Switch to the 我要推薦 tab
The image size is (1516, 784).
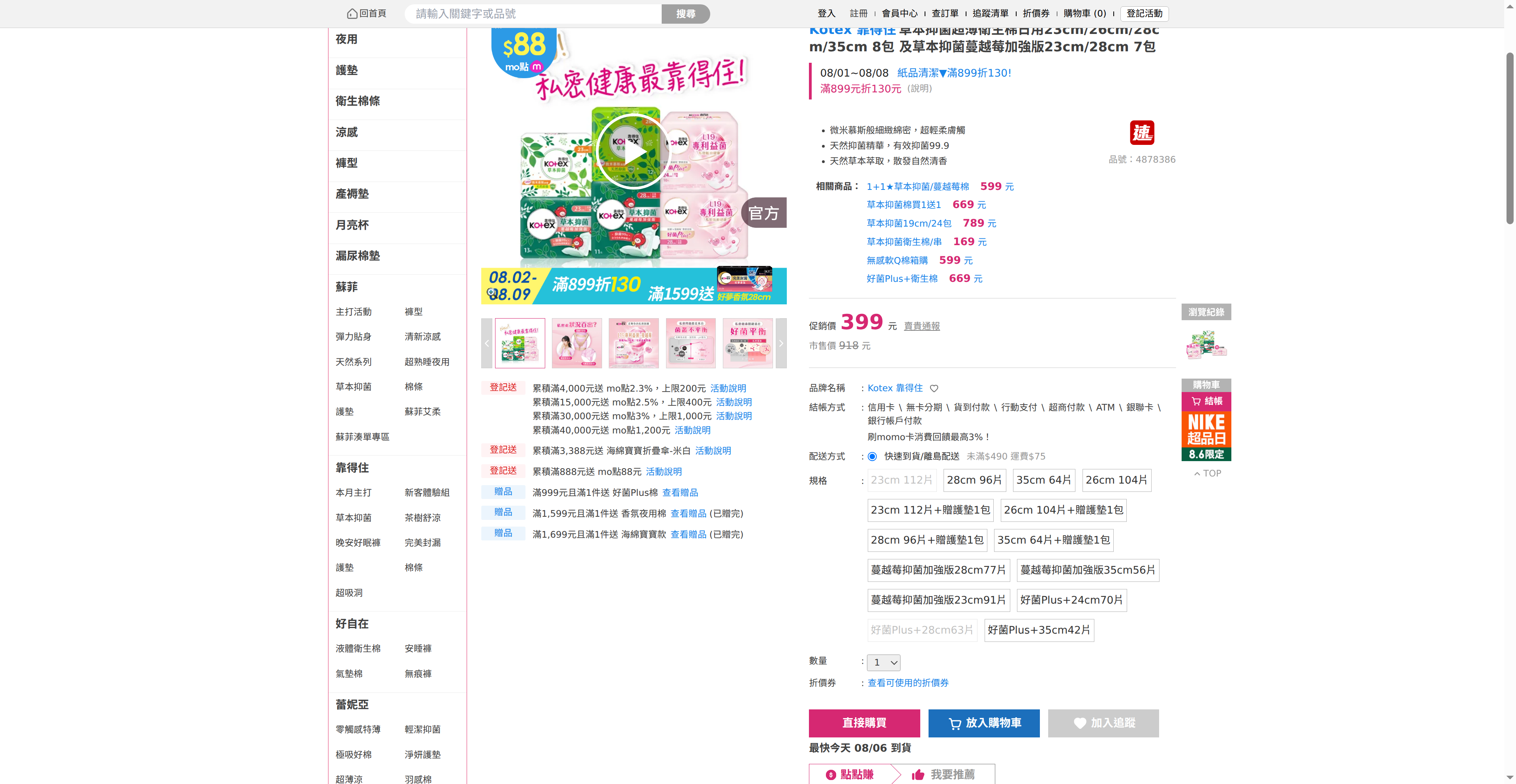click(944, 775)
